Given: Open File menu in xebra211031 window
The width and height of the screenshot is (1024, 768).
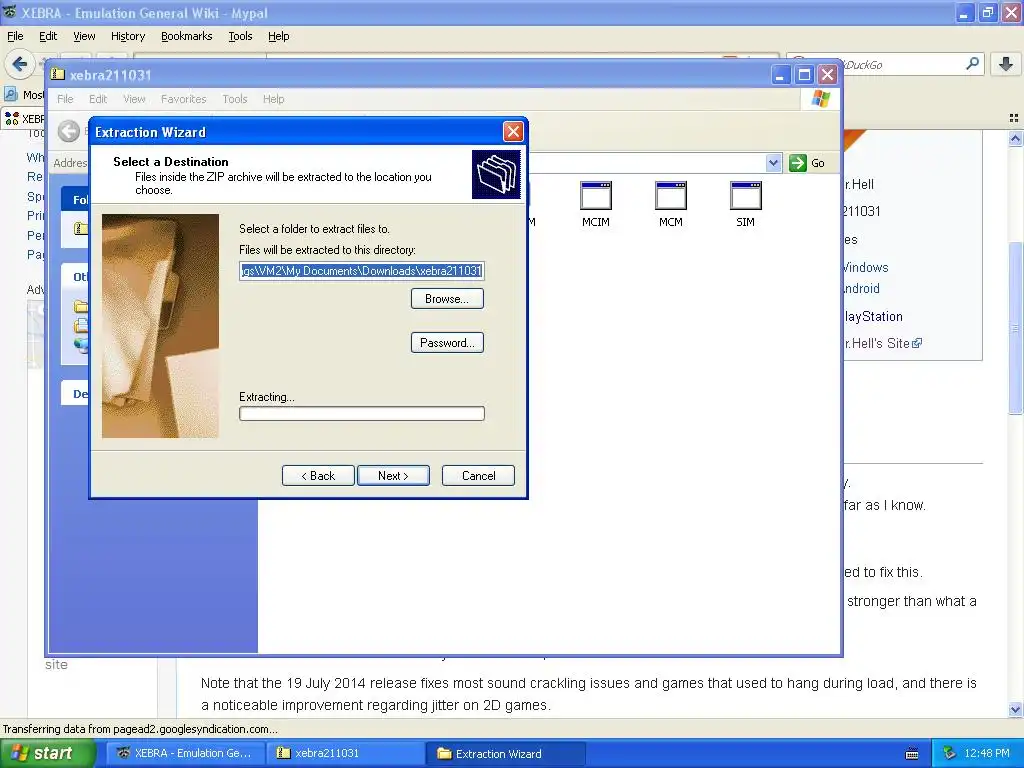Looking at the screenshot, I should coord(65,99).
